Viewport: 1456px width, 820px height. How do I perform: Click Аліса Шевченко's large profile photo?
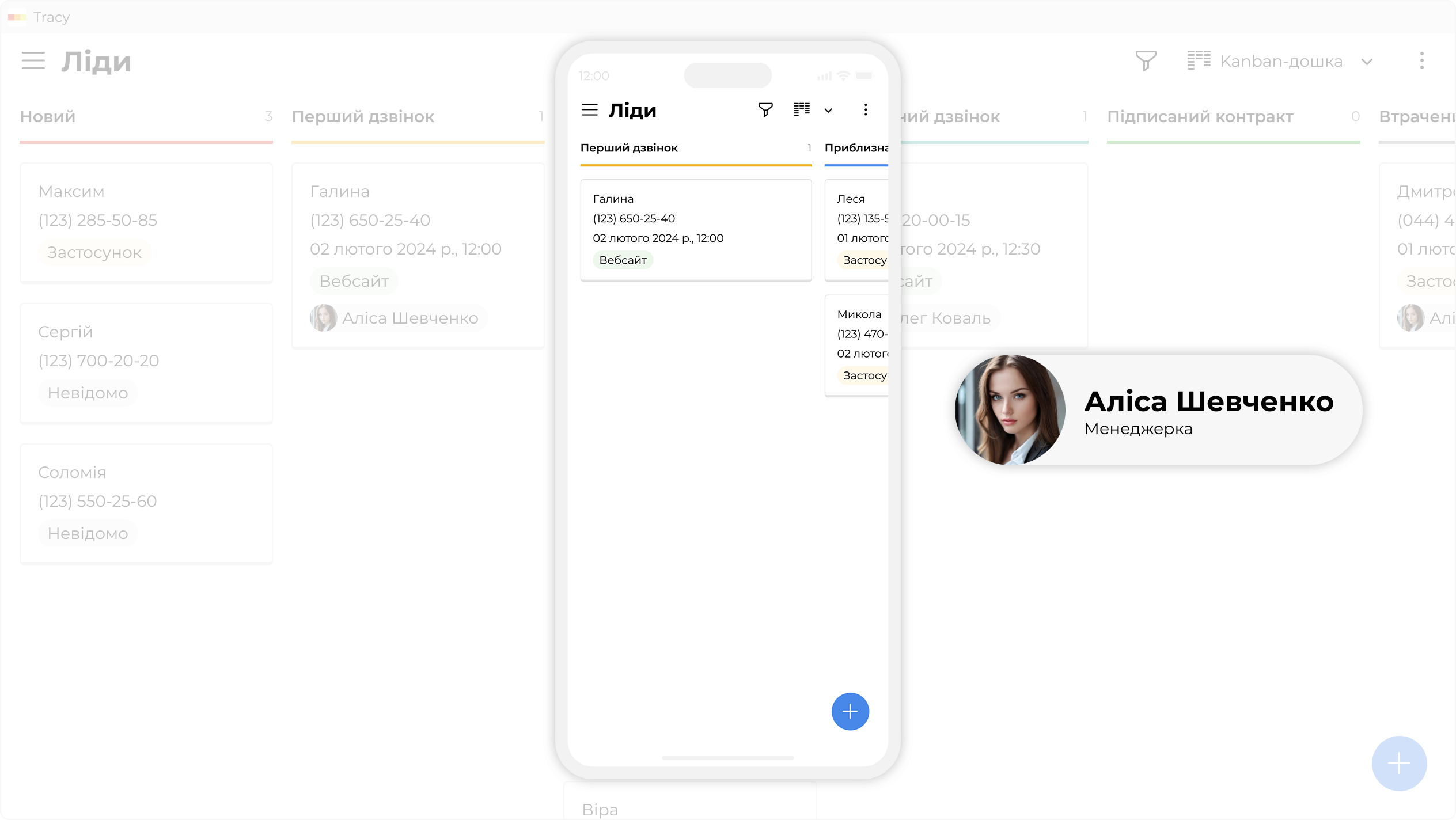pyautogui.click(x=1010, y=410)
